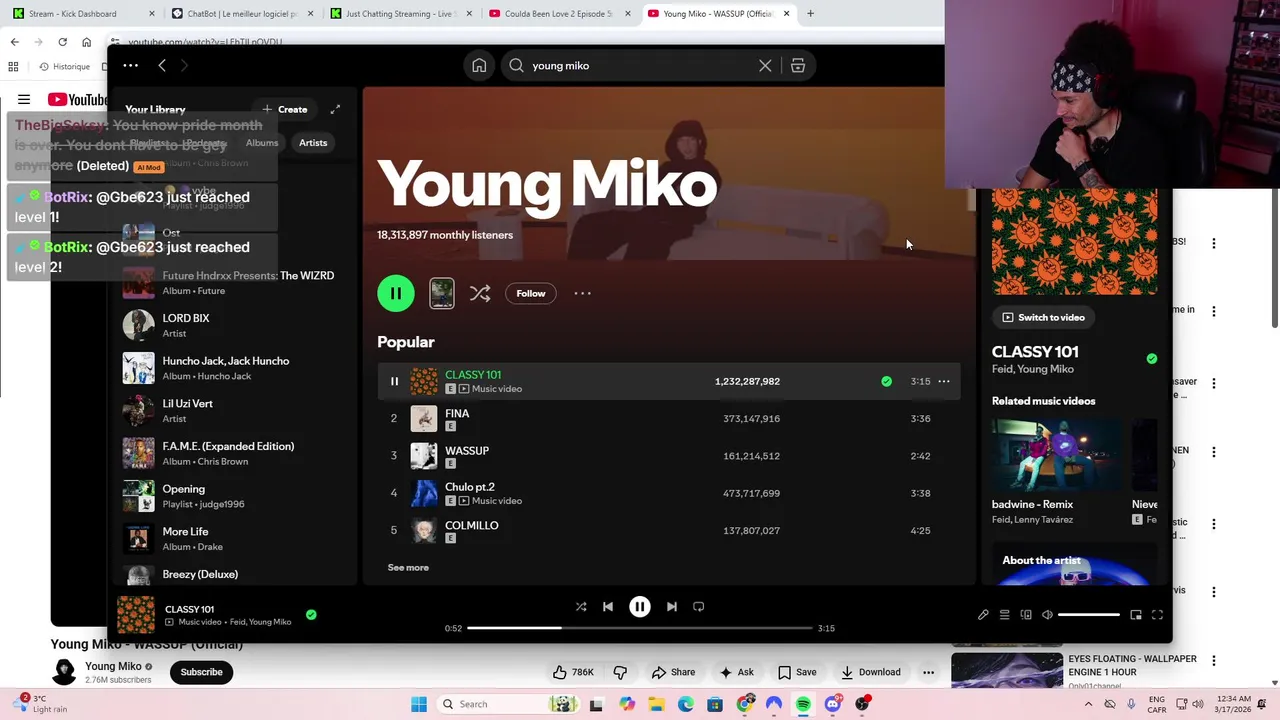Open the LORD BIX artist in the library
Viewport: 1280px width, 720px height.
tap(237, 325)
